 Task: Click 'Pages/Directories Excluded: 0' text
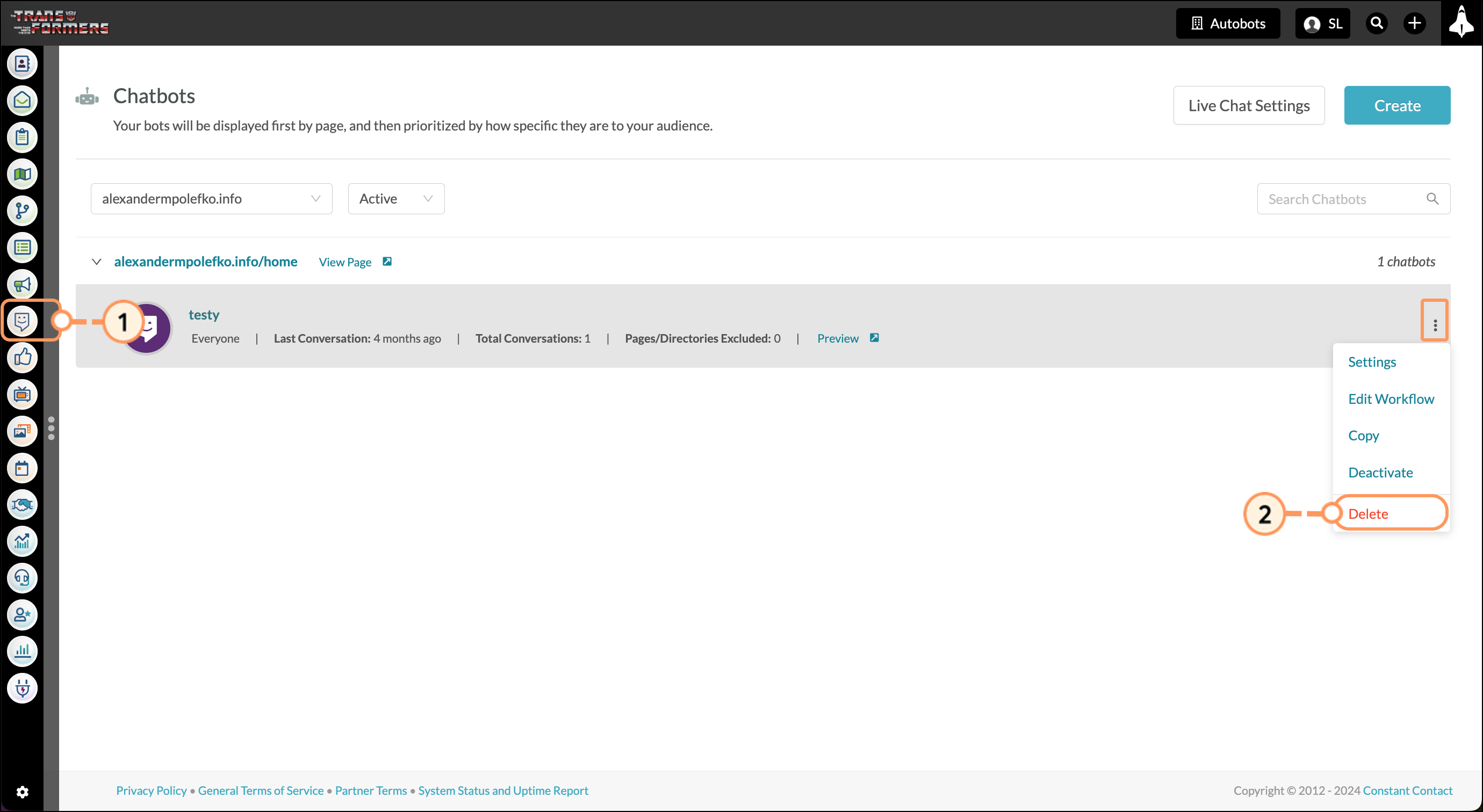click(702, 338)
